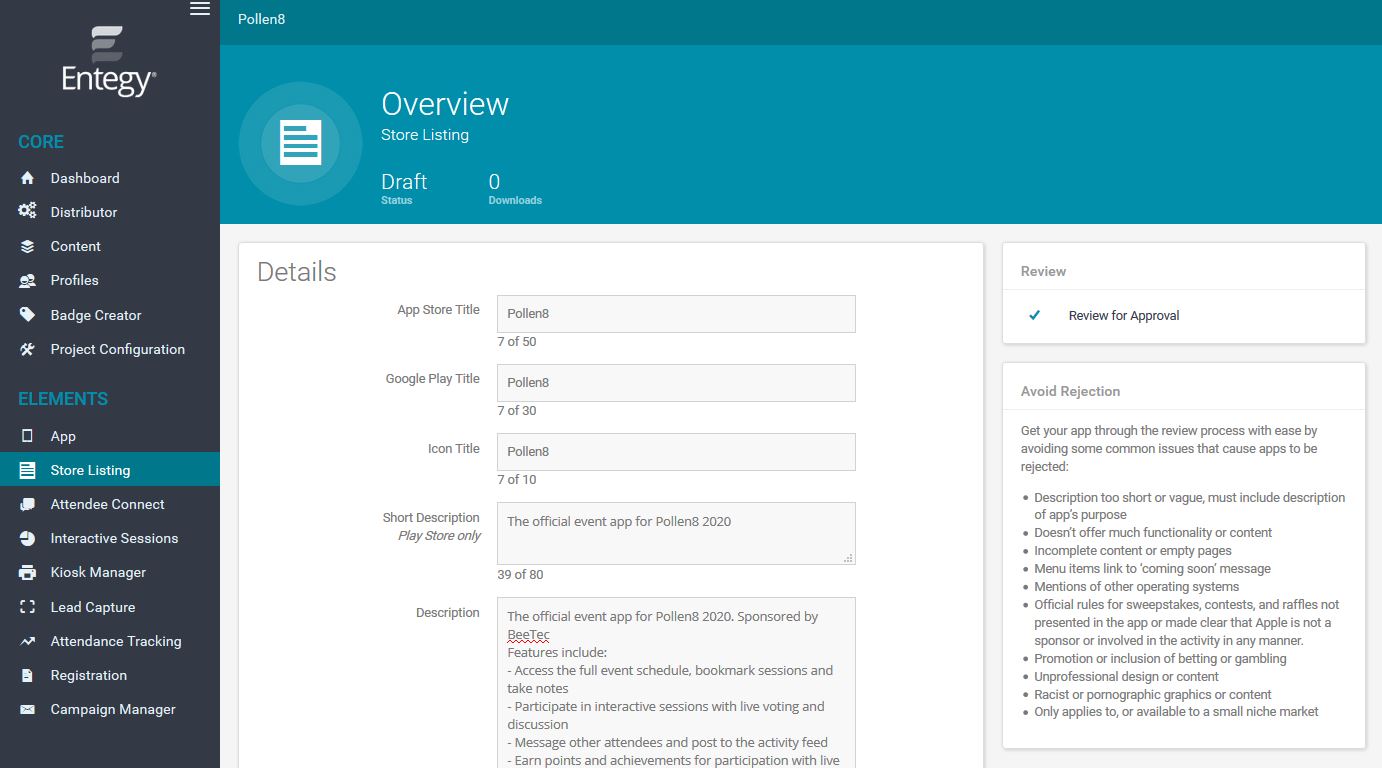Image resolution: width=1382 pixels, height=768 pixels.
Task: Click the Badge Creator tag icon
Action: (28, 315)
